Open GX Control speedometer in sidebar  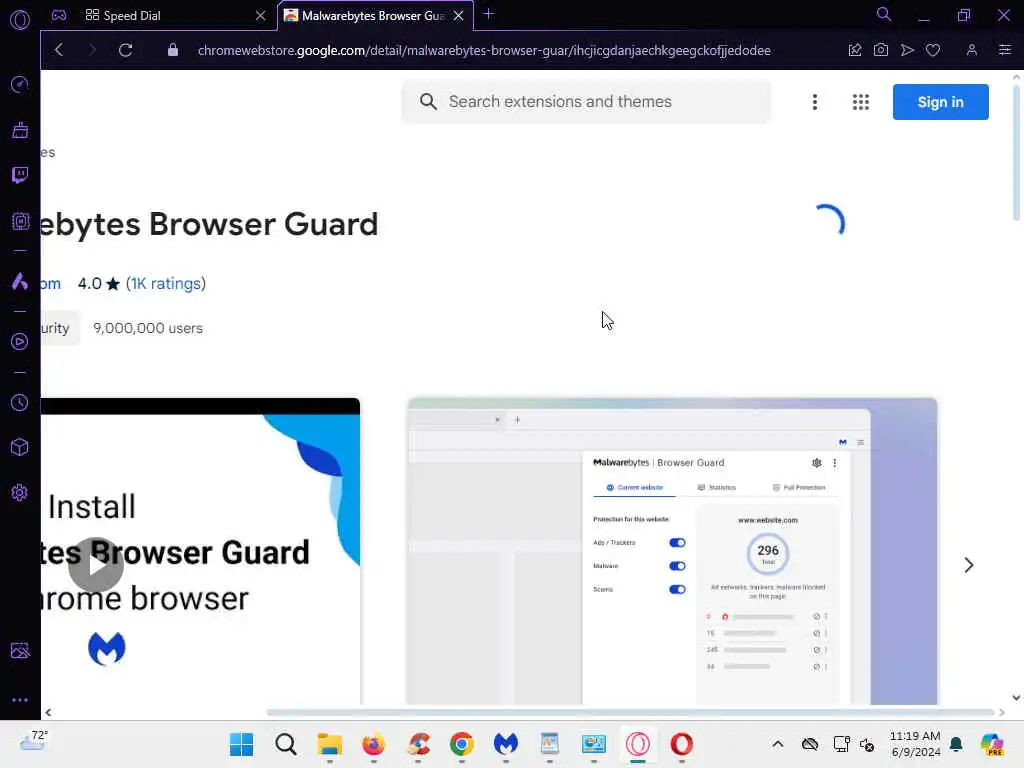tap(20, 84)
